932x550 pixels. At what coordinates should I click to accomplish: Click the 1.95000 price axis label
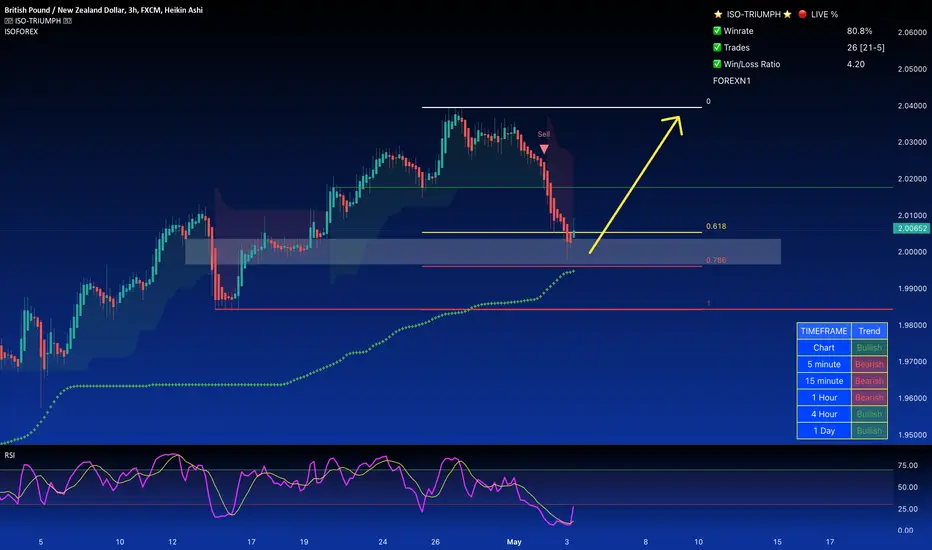(912, 435)
